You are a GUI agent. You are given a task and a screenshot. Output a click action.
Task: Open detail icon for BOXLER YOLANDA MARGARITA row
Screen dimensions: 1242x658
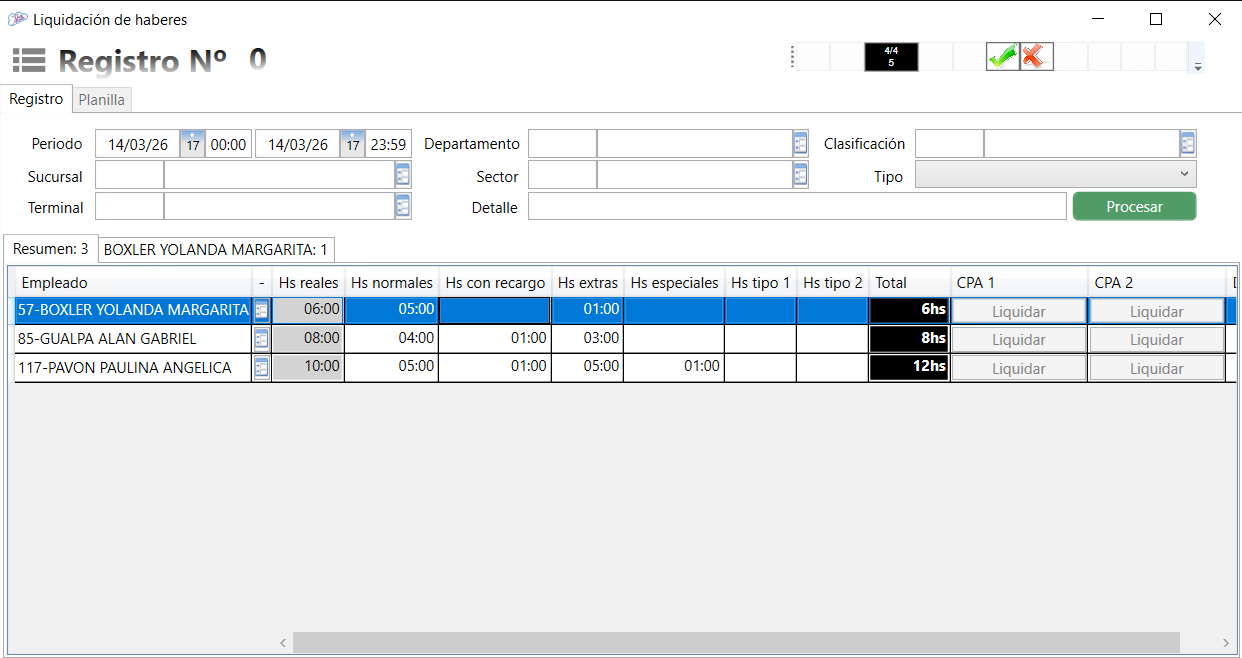(262, 311)
